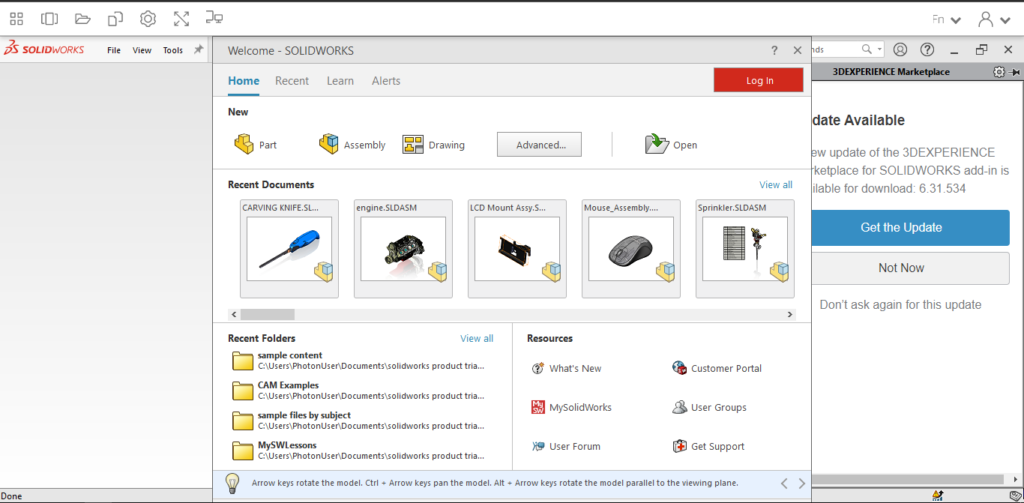The width and height of the screenshot is (1024, 503).
Task: Open the File menu
Action: (114, 50)
